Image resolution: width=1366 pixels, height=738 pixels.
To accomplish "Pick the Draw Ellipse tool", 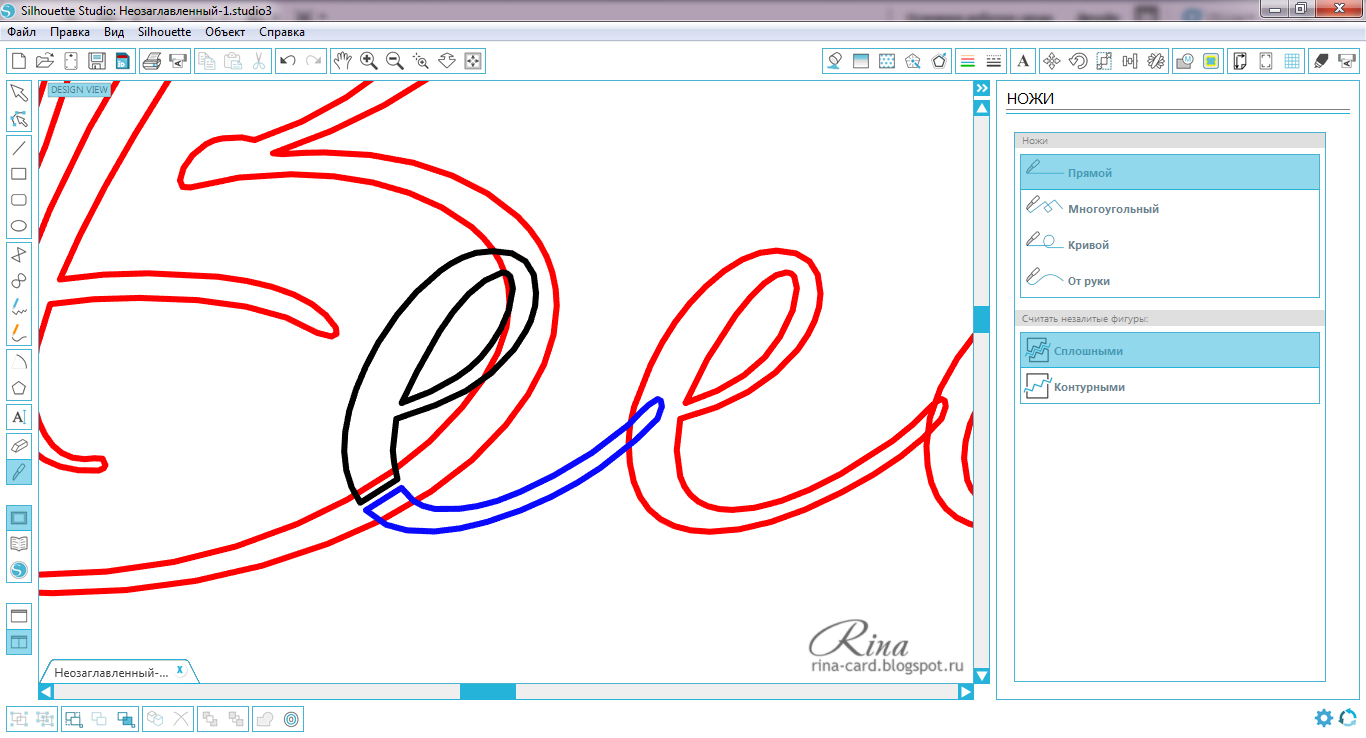I will click(18, 226).
